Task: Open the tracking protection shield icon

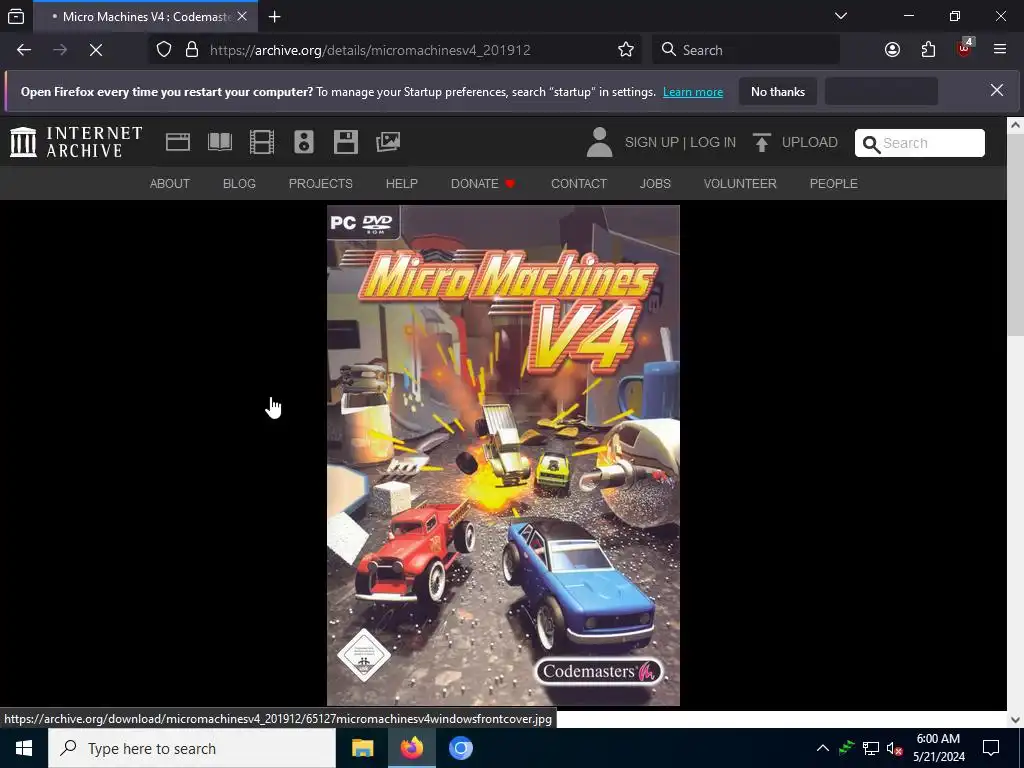Action: pyautogui.click(x=164, y=50)
